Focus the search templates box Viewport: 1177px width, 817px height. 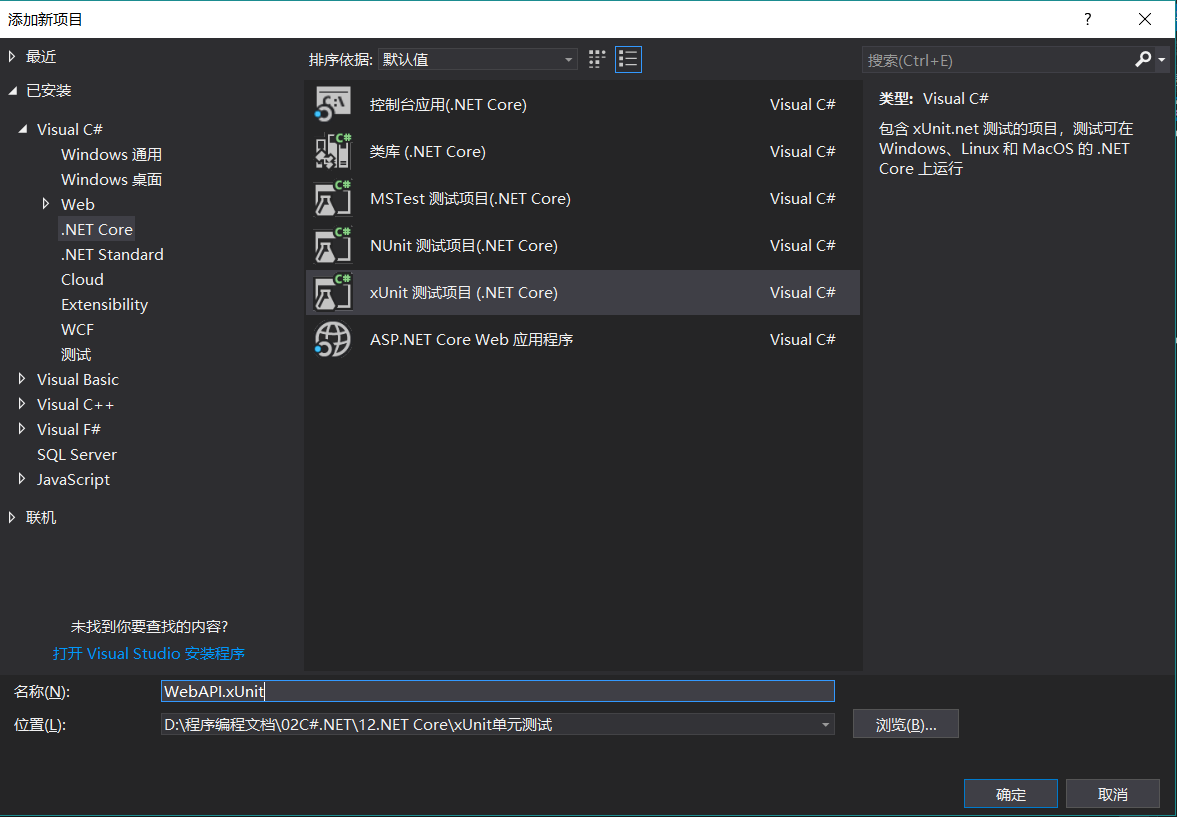(998, 60)
